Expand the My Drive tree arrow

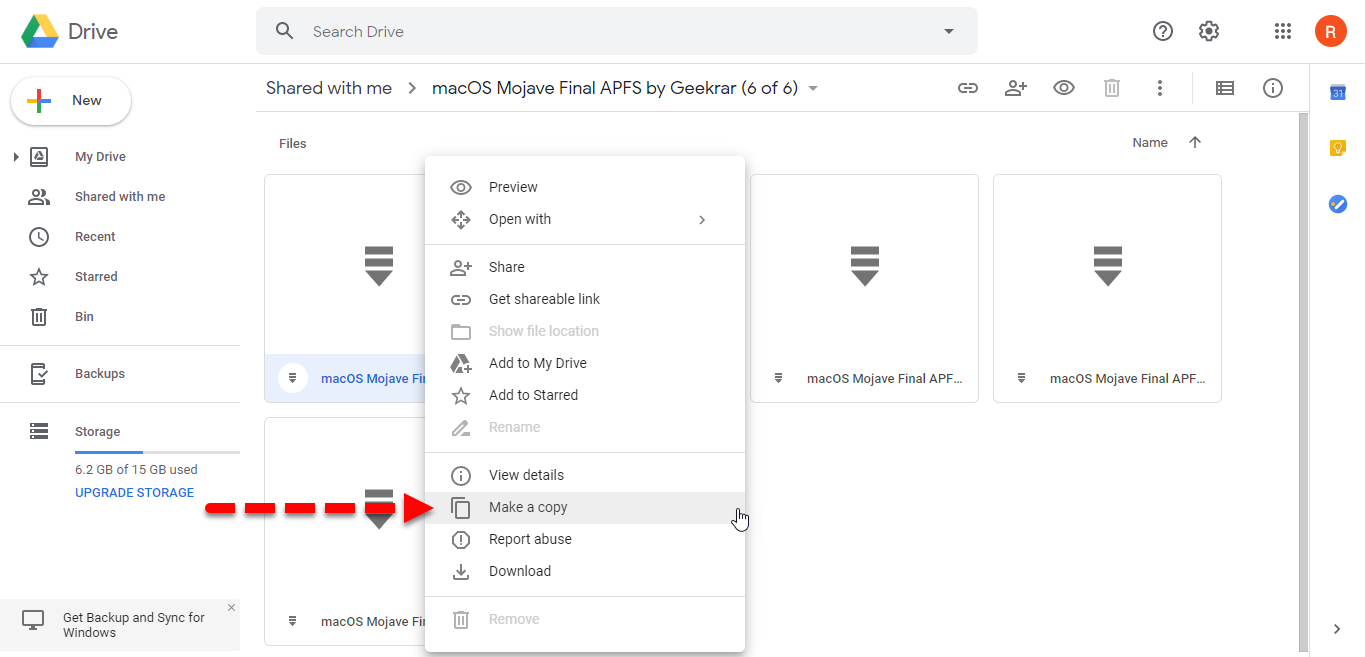16,157
